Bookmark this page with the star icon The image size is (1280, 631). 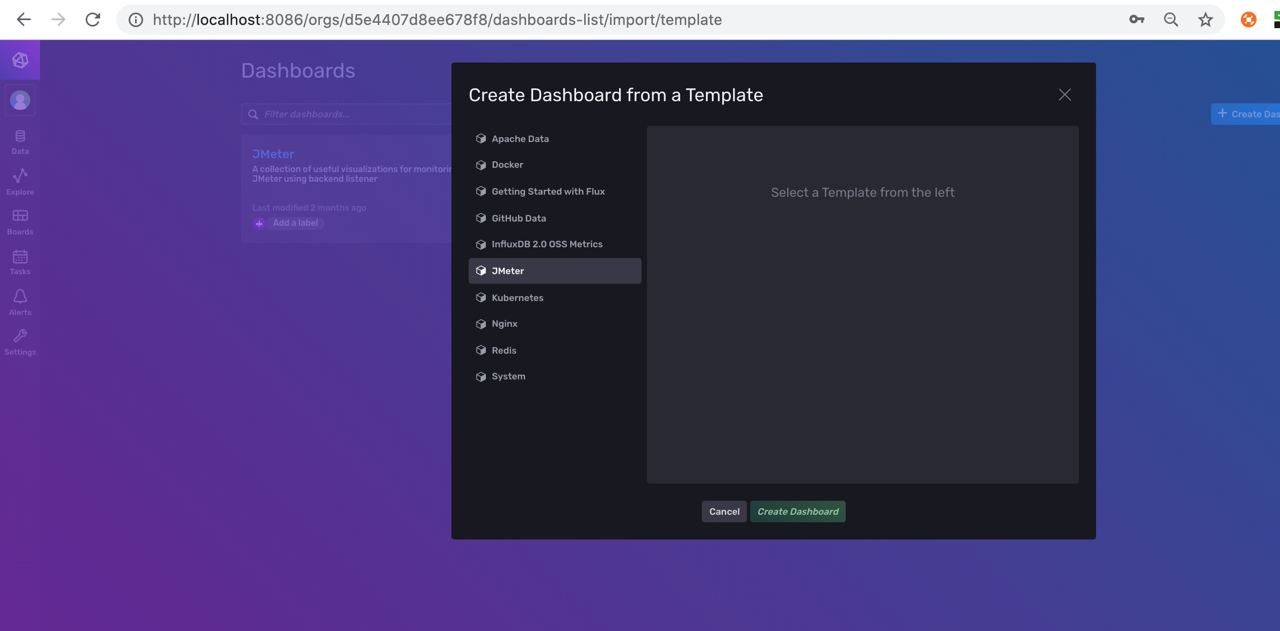coord(1205,19)
